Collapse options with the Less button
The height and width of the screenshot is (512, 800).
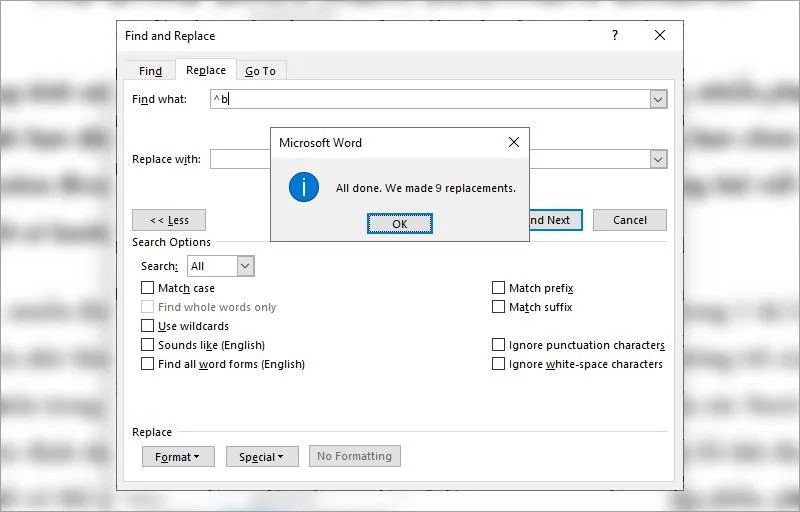click(x=169, y=220)
